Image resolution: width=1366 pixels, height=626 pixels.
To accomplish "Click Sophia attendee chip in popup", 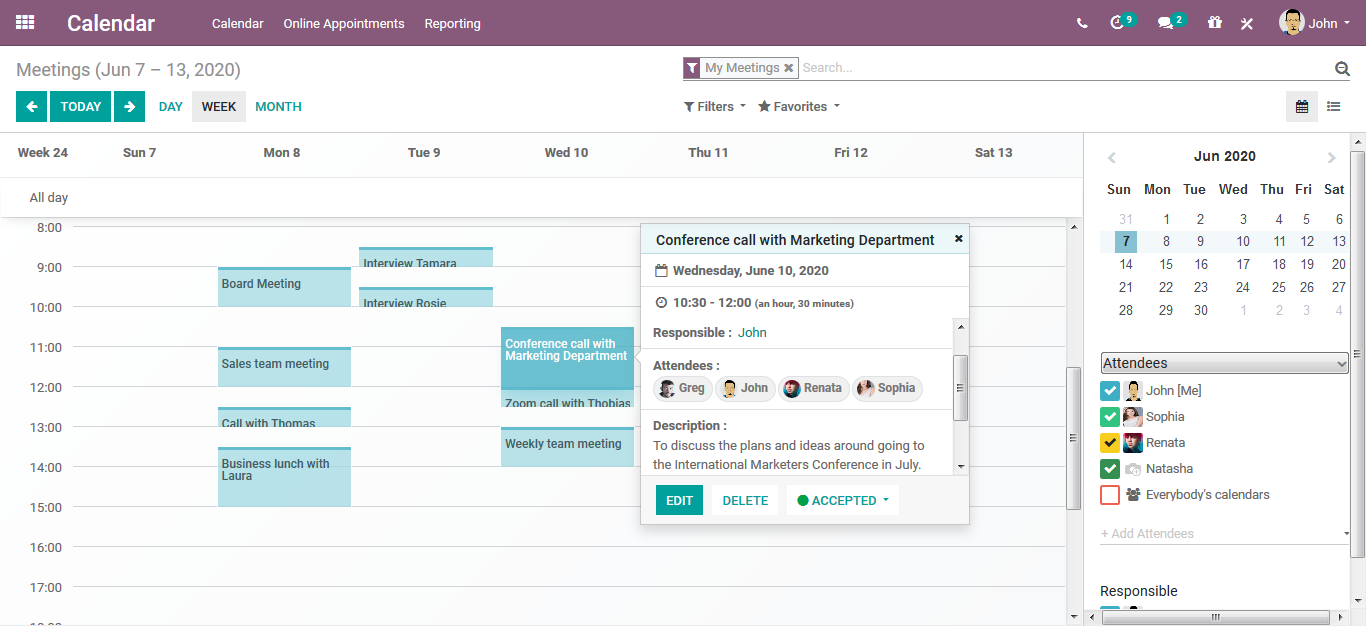I will pos(887,389).
